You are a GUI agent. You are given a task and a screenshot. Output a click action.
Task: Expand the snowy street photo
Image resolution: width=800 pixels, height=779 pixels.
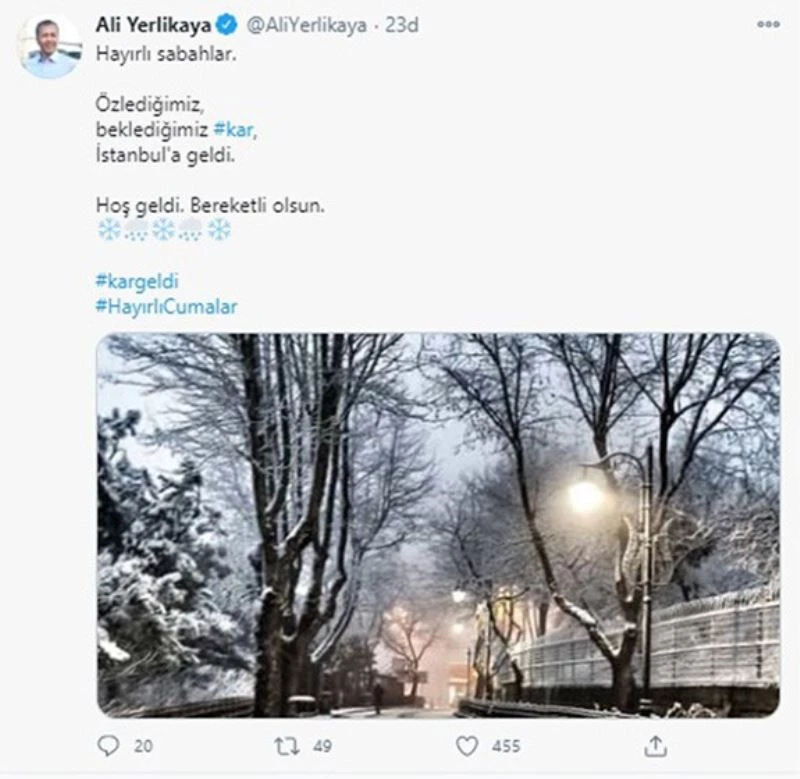click(x=438, y=525)
